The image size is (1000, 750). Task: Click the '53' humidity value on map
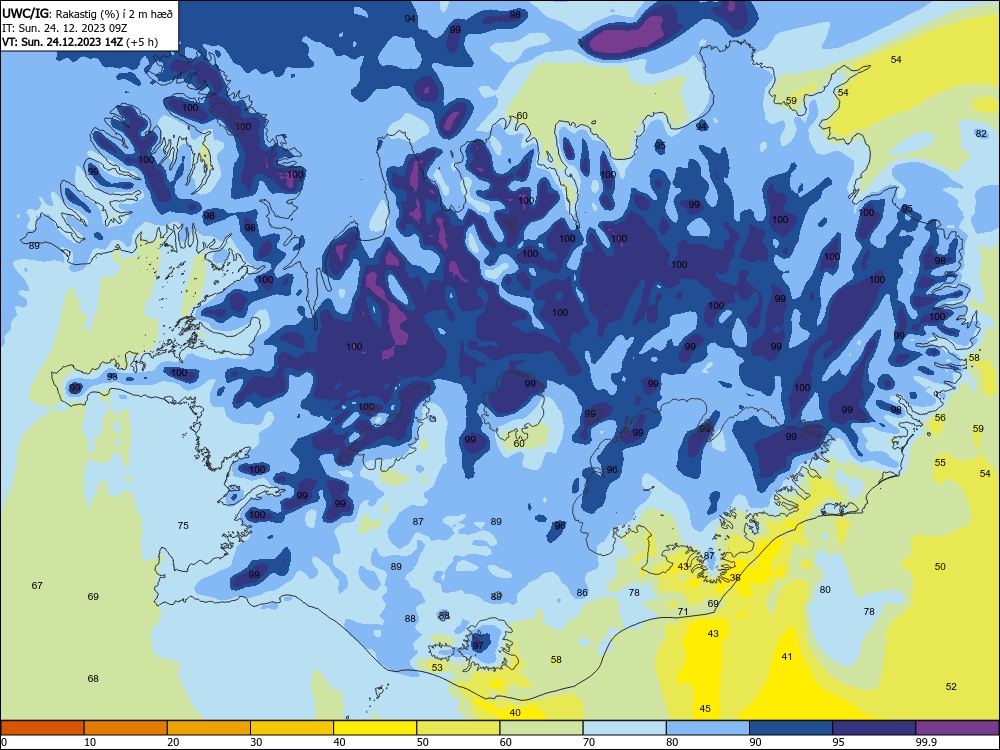tap(437, 668)
